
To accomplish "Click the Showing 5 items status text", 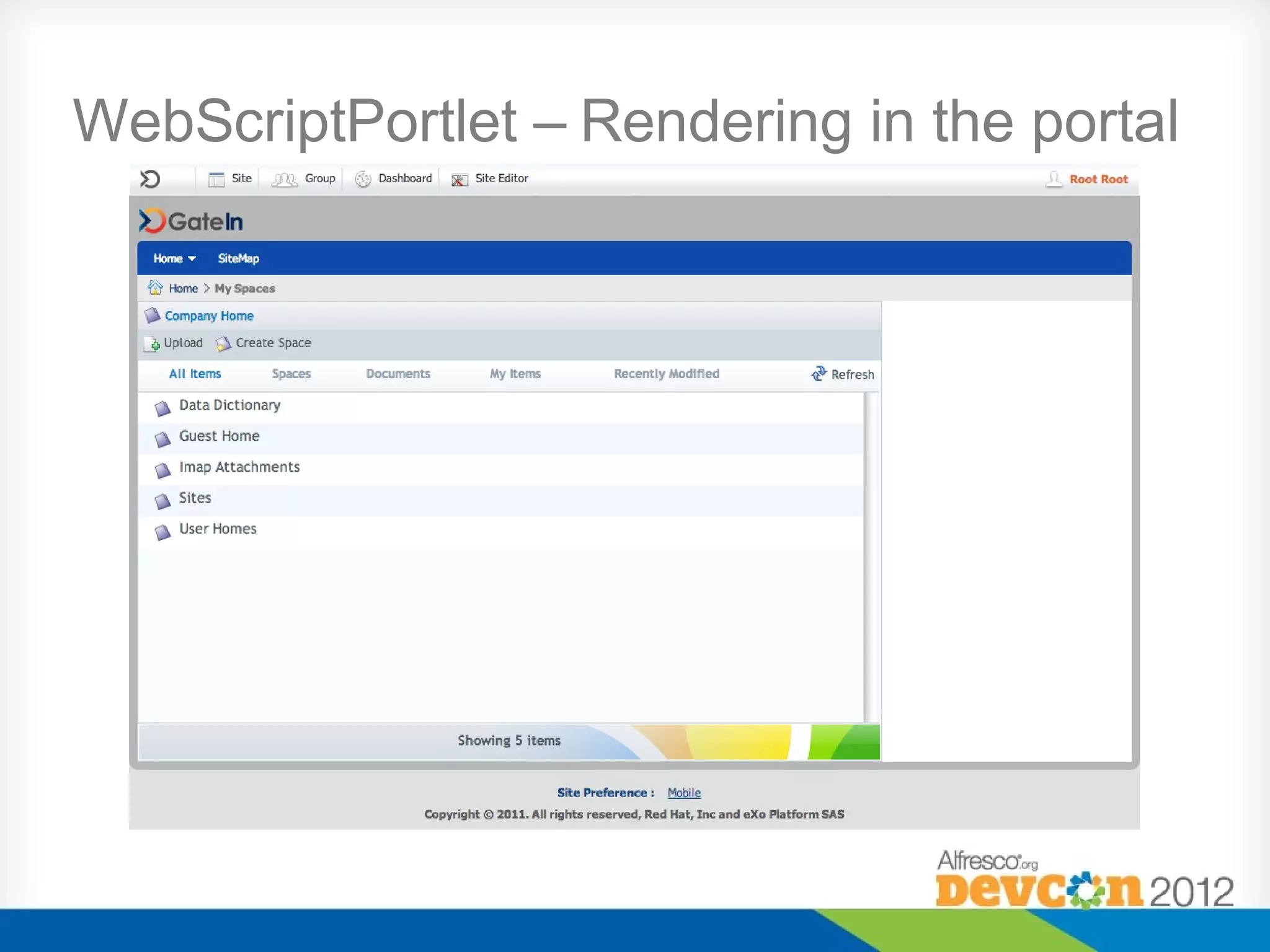I will click(508, 741).
